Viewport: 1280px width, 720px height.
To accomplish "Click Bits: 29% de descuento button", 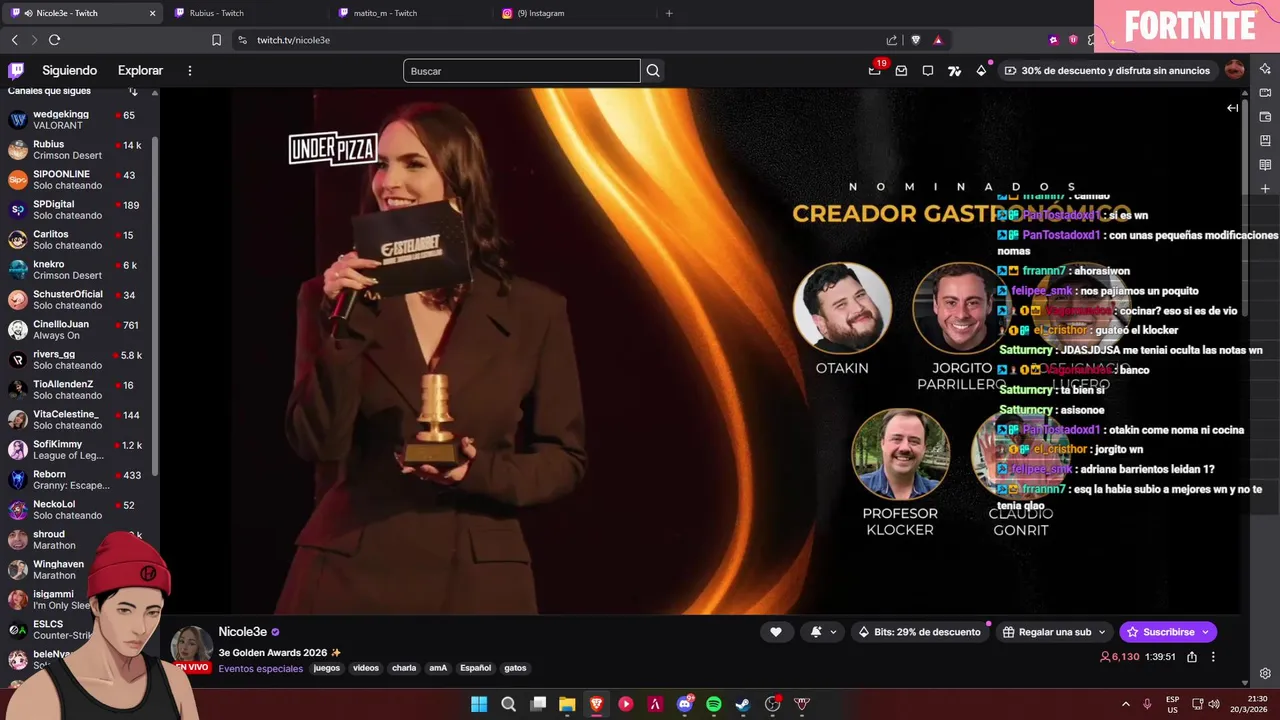I will pyautogui.click(x=919, y=632).
